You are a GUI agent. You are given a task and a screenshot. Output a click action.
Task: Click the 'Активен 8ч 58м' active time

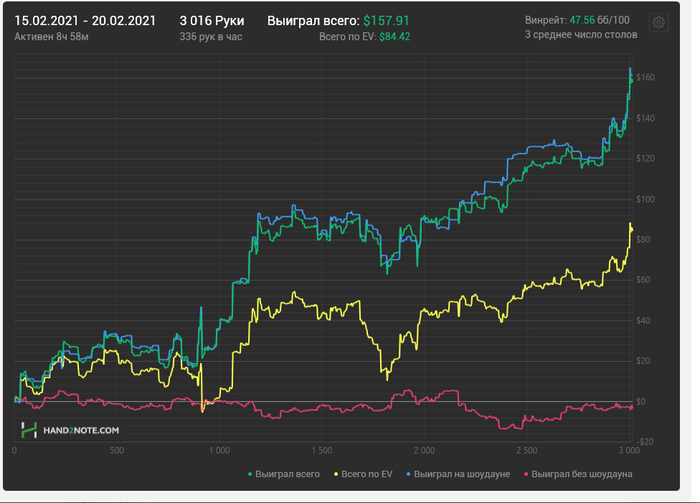point(51,37)
